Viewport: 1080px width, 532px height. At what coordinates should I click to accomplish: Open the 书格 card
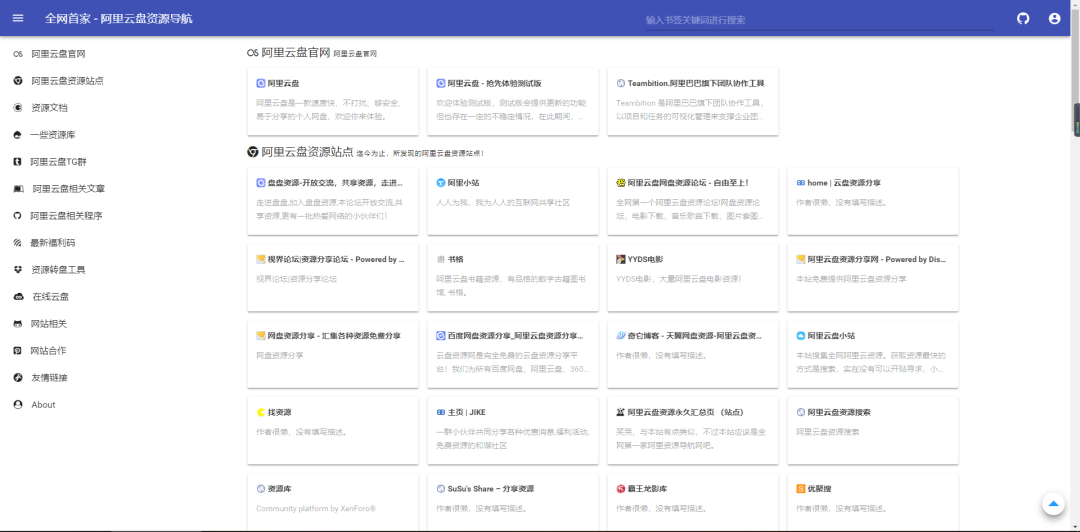tap(513, 278)
